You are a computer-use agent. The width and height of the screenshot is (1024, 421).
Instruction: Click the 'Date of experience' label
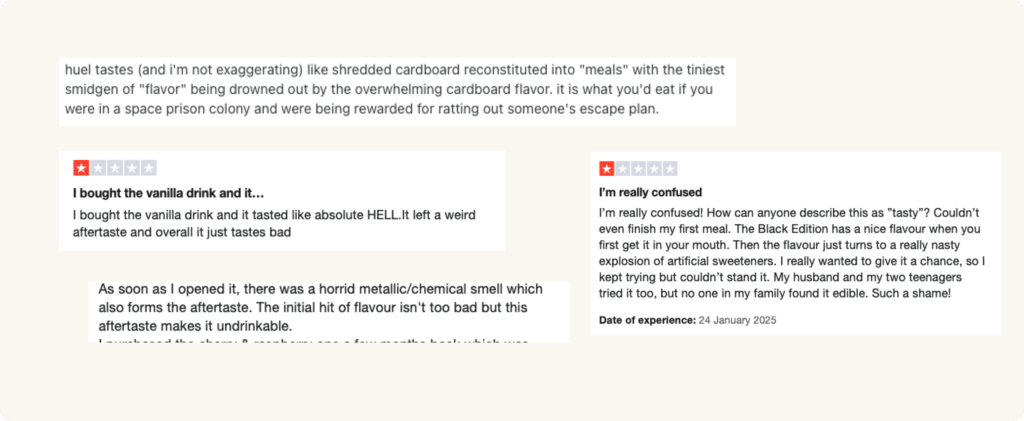coord(648,320)
